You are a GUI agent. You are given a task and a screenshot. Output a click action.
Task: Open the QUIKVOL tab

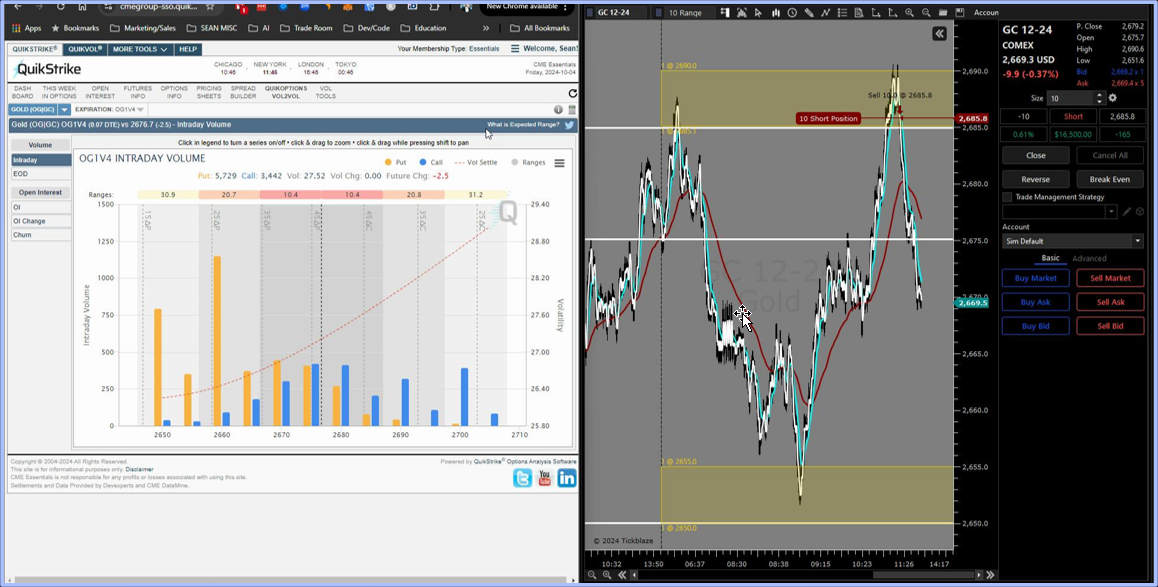tap(84, 49)
